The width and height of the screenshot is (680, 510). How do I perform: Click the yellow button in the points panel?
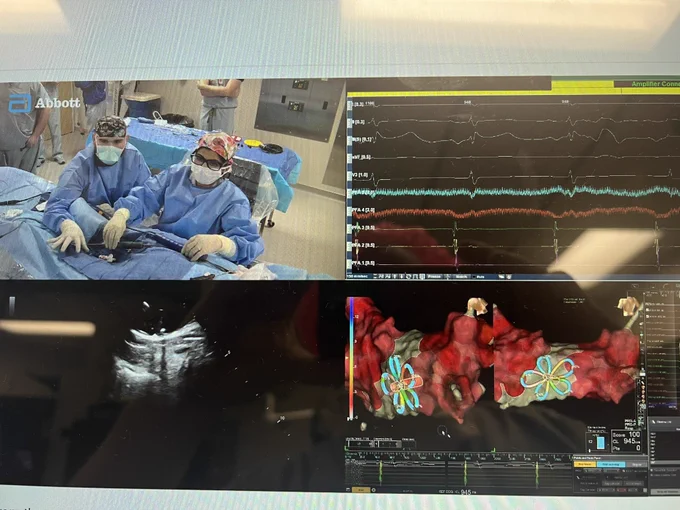coord(585,464)
